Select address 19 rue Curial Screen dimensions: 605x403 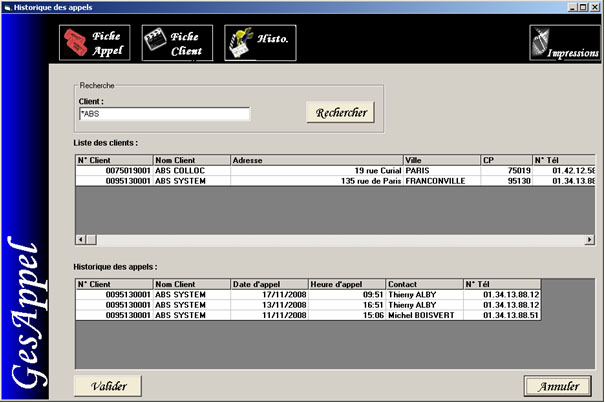pyautogui.click(x=317, y=171)
